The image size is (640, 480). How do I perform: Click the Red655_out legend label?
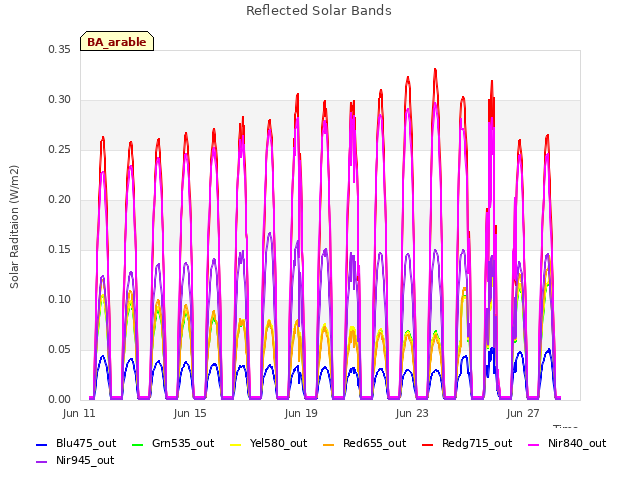point(375,443)
